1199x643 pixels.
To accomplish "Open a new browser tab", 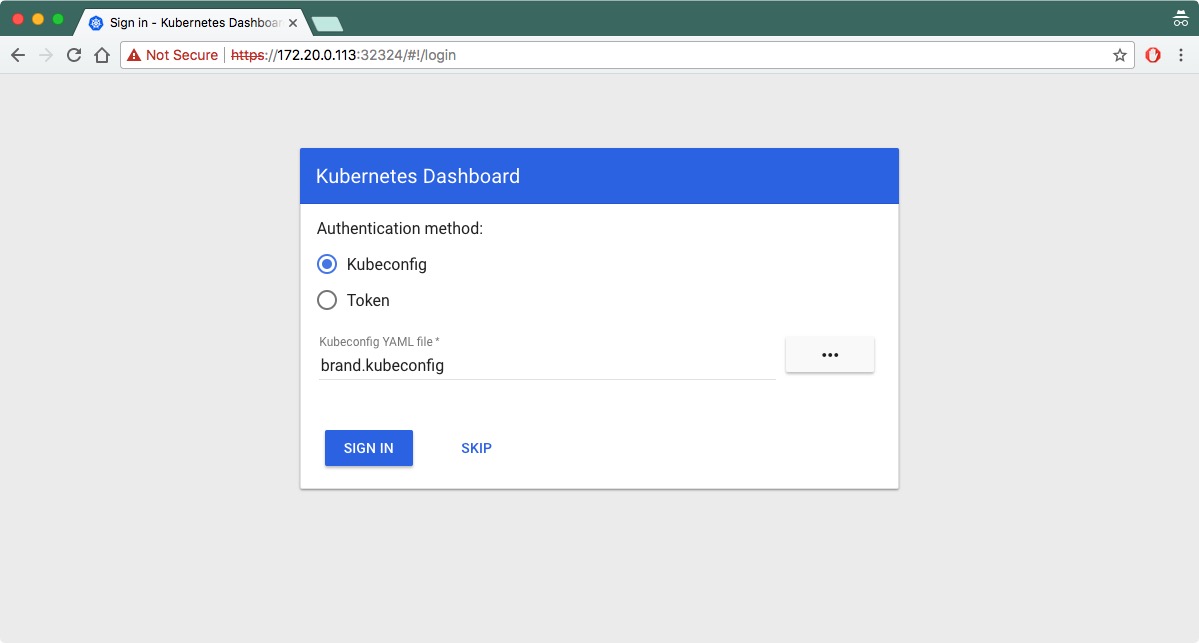I will (327, 23).
